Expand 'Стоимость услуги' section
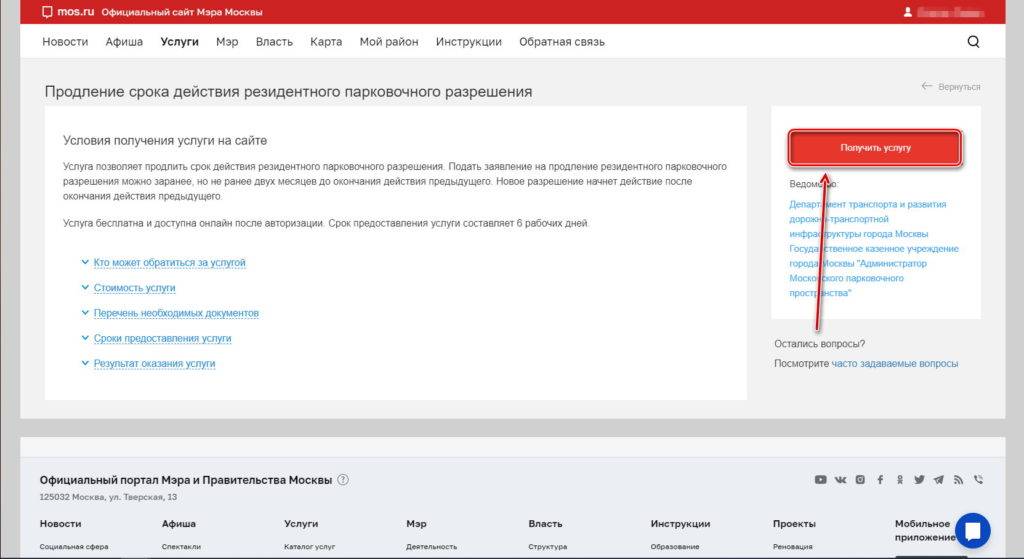Viewport: 1024px width, 559px height. tap(134, 288)
